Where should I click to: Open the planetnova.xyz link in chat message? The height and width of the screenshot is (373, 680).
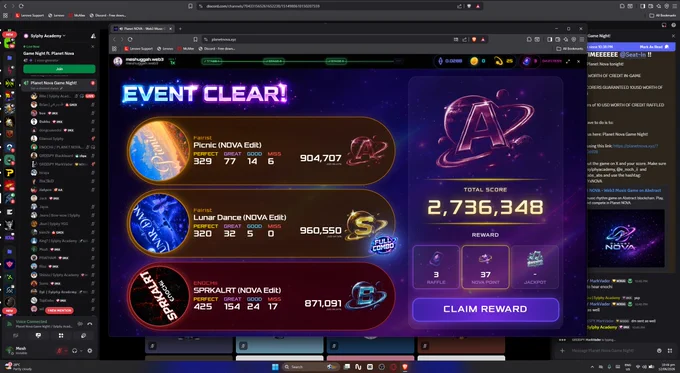(636, 146)
